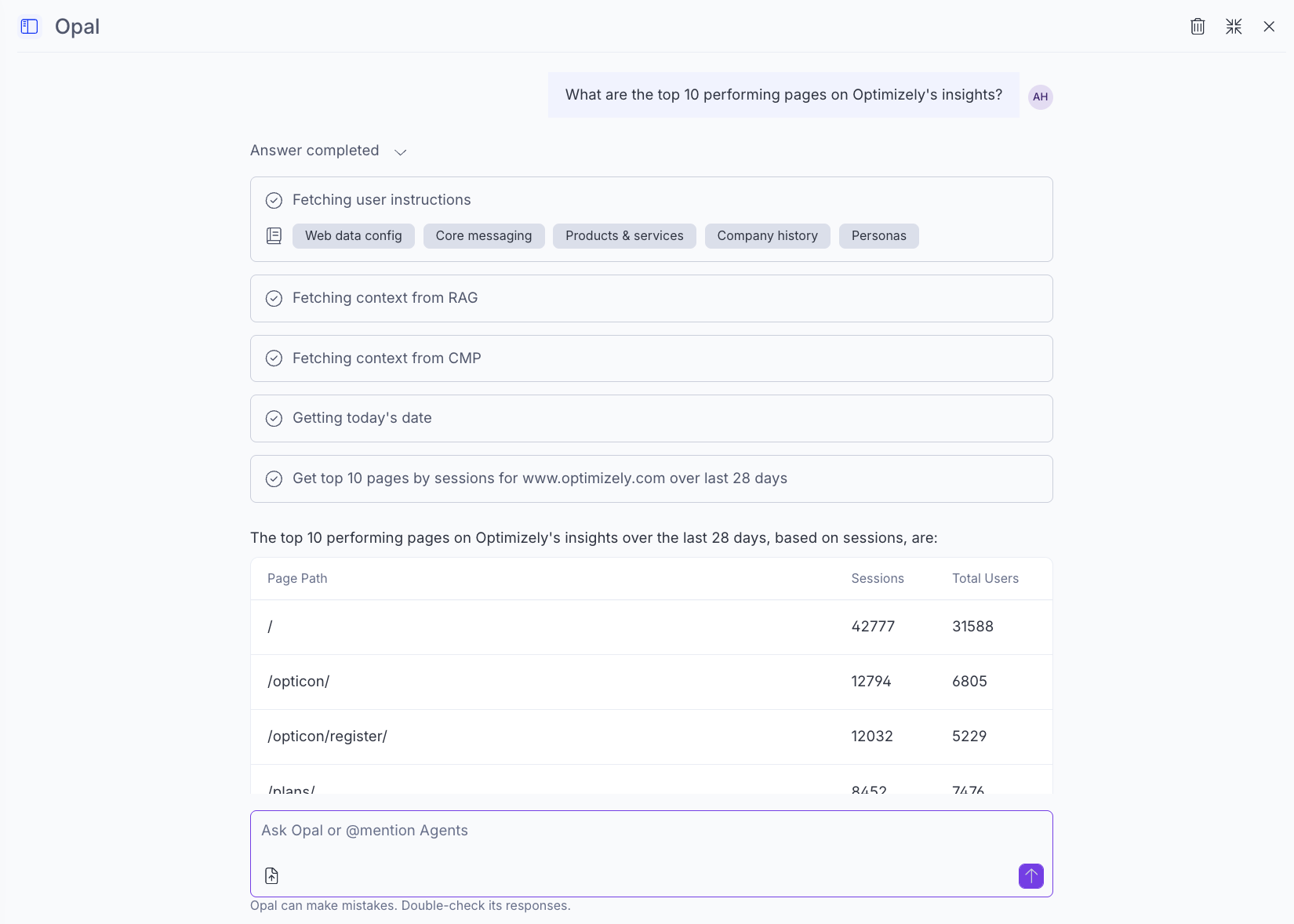Select sessions value 42777
This screenshot has width=1294, height=924.
click(x=873, y=627)
